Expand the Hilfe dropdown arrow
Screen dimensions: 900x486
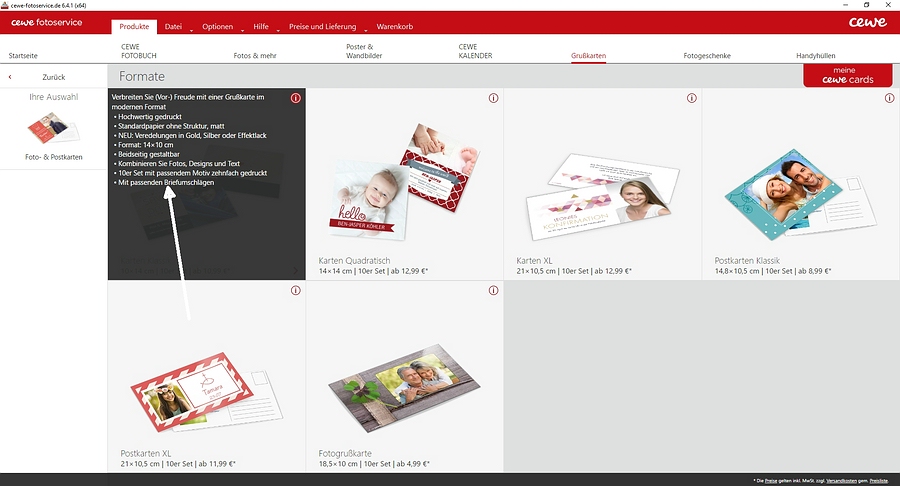tap(278, 30)
